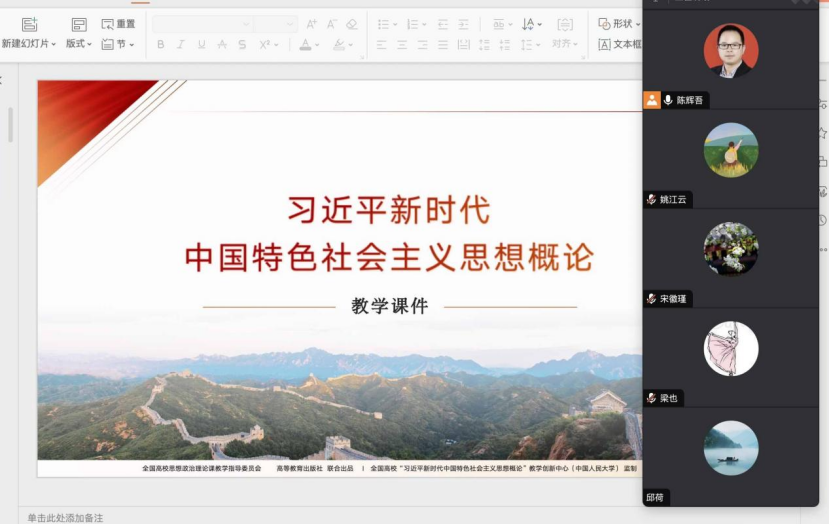Open the Shapes (形状) dropdown

pos(620,24)
